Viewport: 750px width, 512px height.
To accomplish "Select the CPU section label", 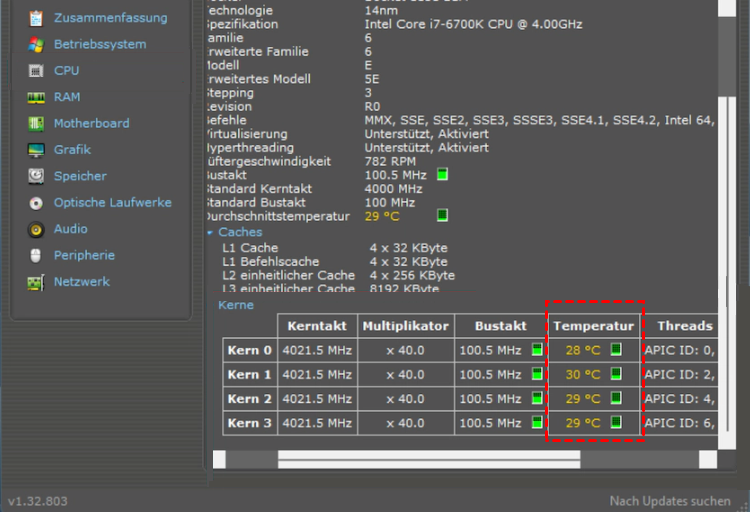I will [x=66, y=71].
